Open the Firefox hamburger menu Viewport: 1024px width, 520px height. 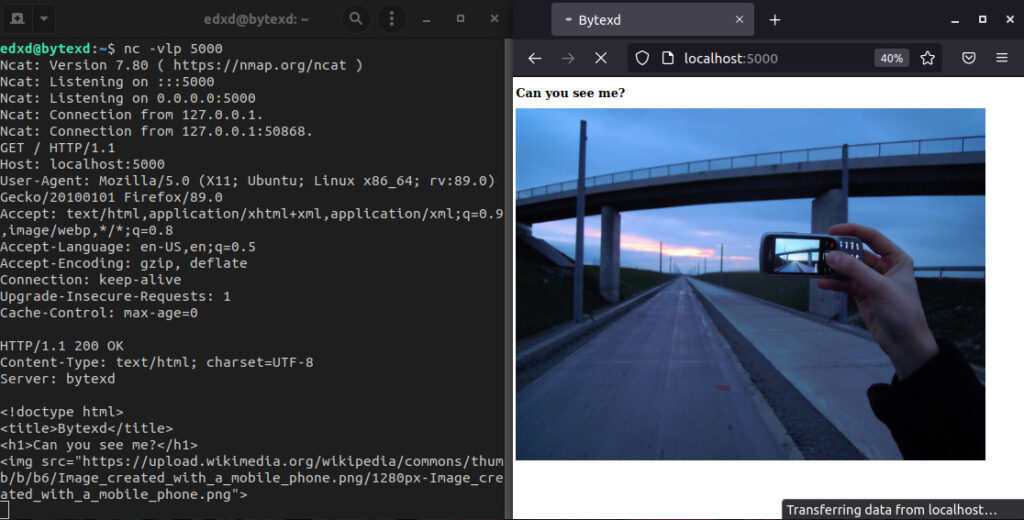click(x=1002, y=58)
